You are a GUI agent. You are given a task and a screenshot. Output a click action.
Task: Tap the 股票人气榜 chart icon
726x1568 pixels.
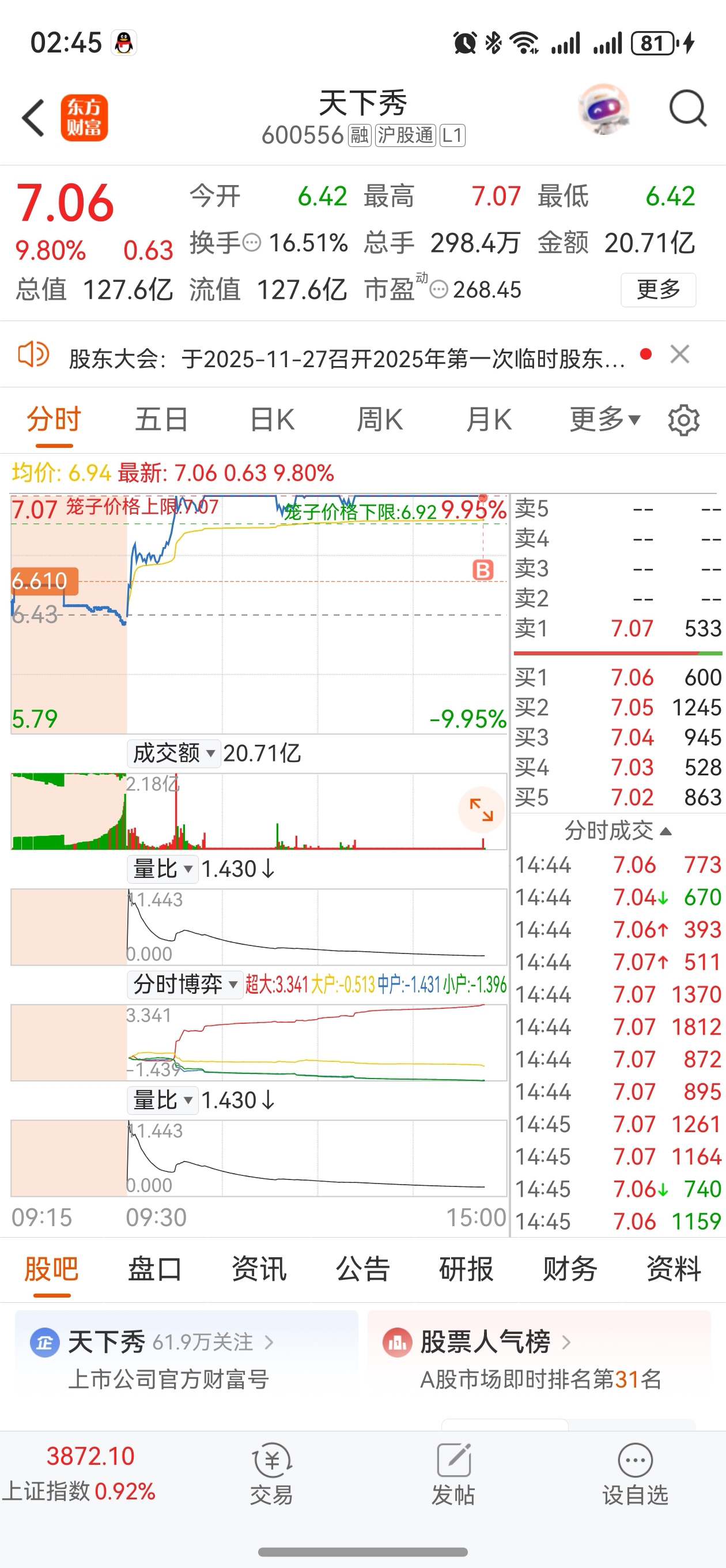click(398, 1342)
